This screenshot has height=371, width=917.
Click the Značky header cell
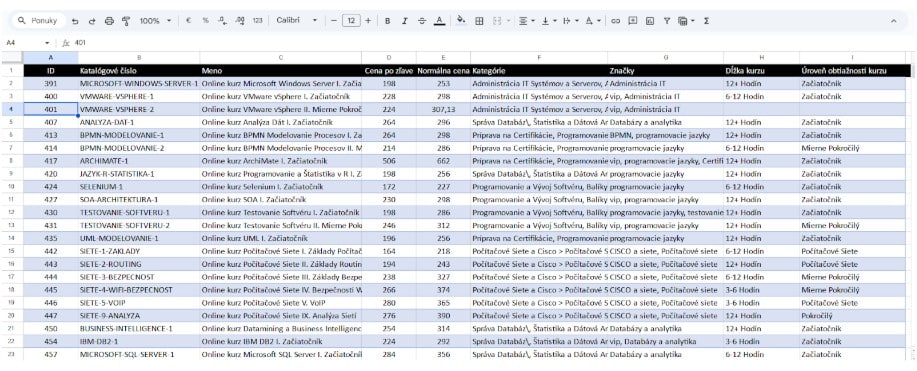pos(666,71)
